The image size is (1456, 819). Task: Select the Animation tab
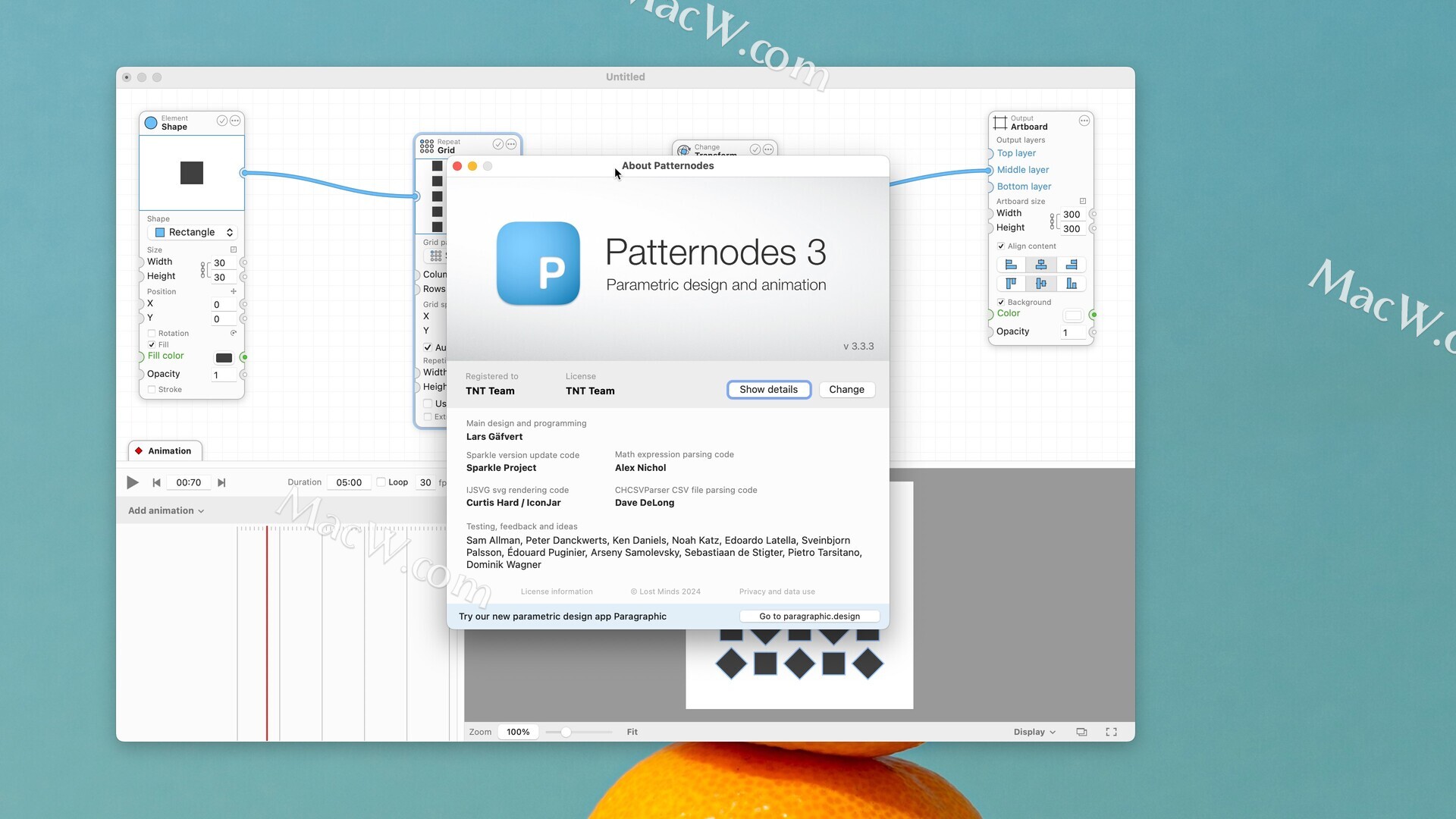point(165,450)
